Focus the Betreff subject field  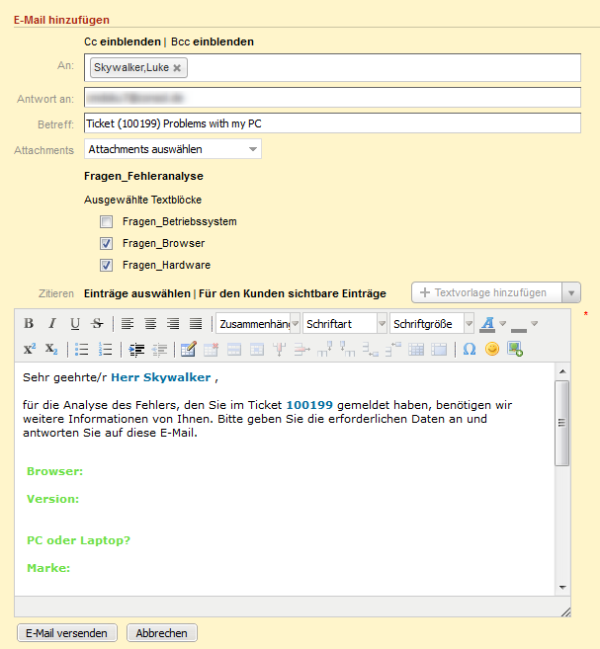[x=333, y=123]
